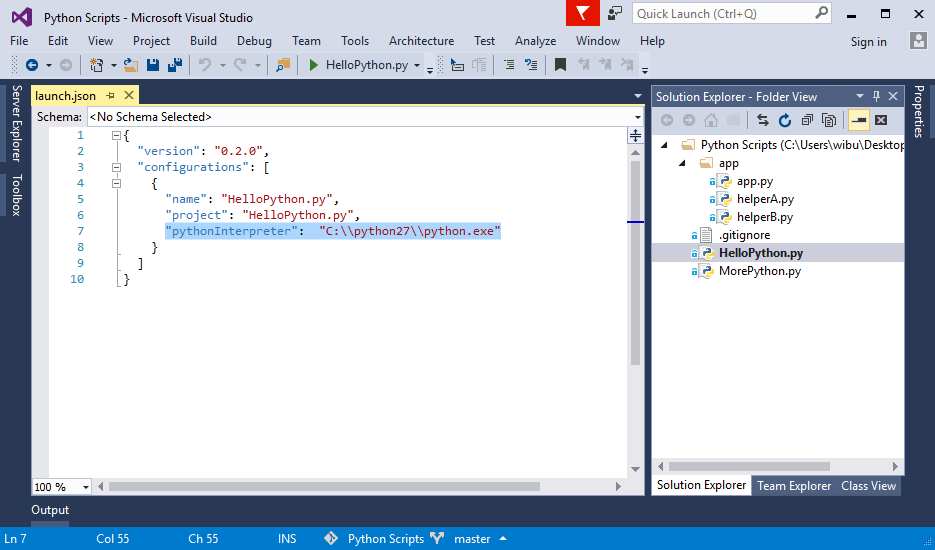
Task: Save launch.json with the Save icon
Action: pyautogui.click(x=153, y=65)
